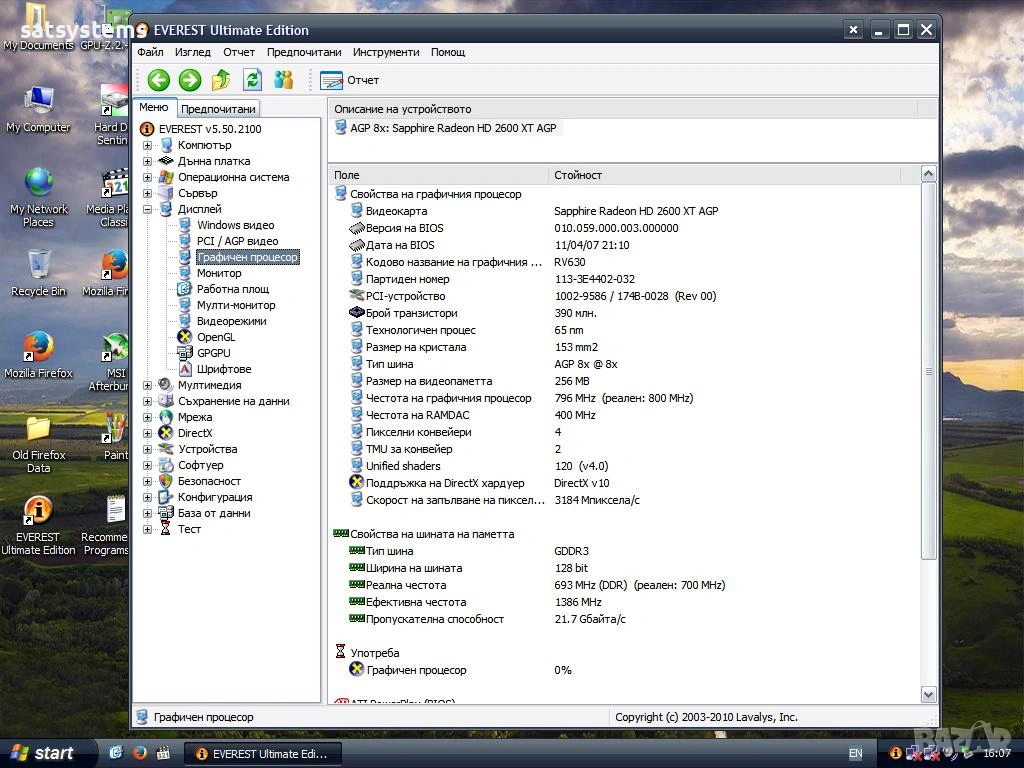Click the details list scrollbar down arrow
Screen dimensions: 1024x768
click(x=928, y=694)
